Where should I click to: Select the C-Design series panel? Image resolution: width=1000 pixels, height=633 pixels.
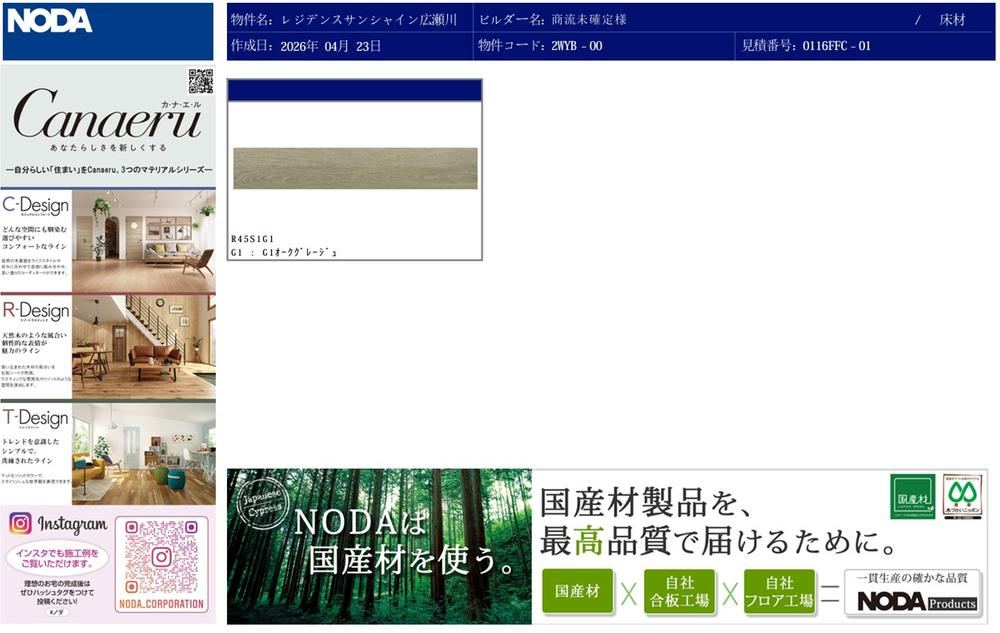[x=108, y=241]
